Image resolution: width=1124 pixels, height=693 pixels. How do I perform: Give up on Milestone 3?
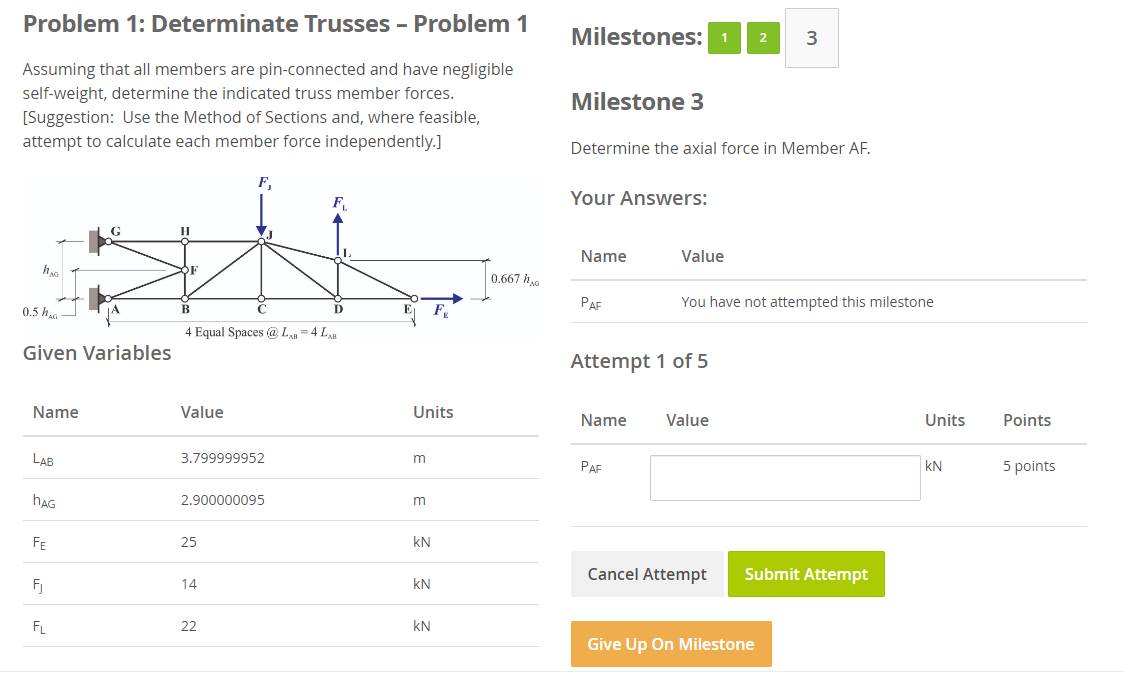671,644
